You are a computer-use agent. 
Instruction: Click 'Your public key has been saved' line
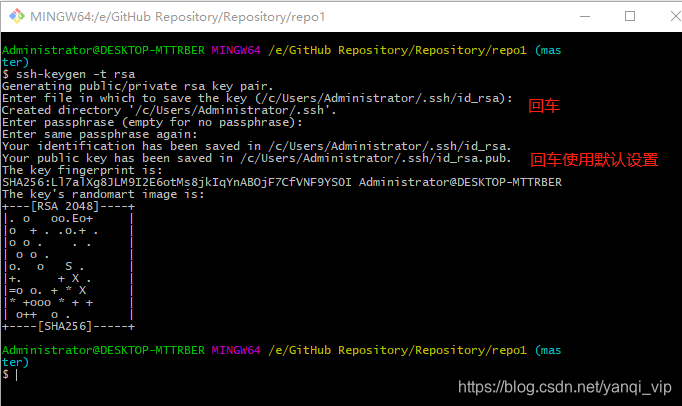257,158
